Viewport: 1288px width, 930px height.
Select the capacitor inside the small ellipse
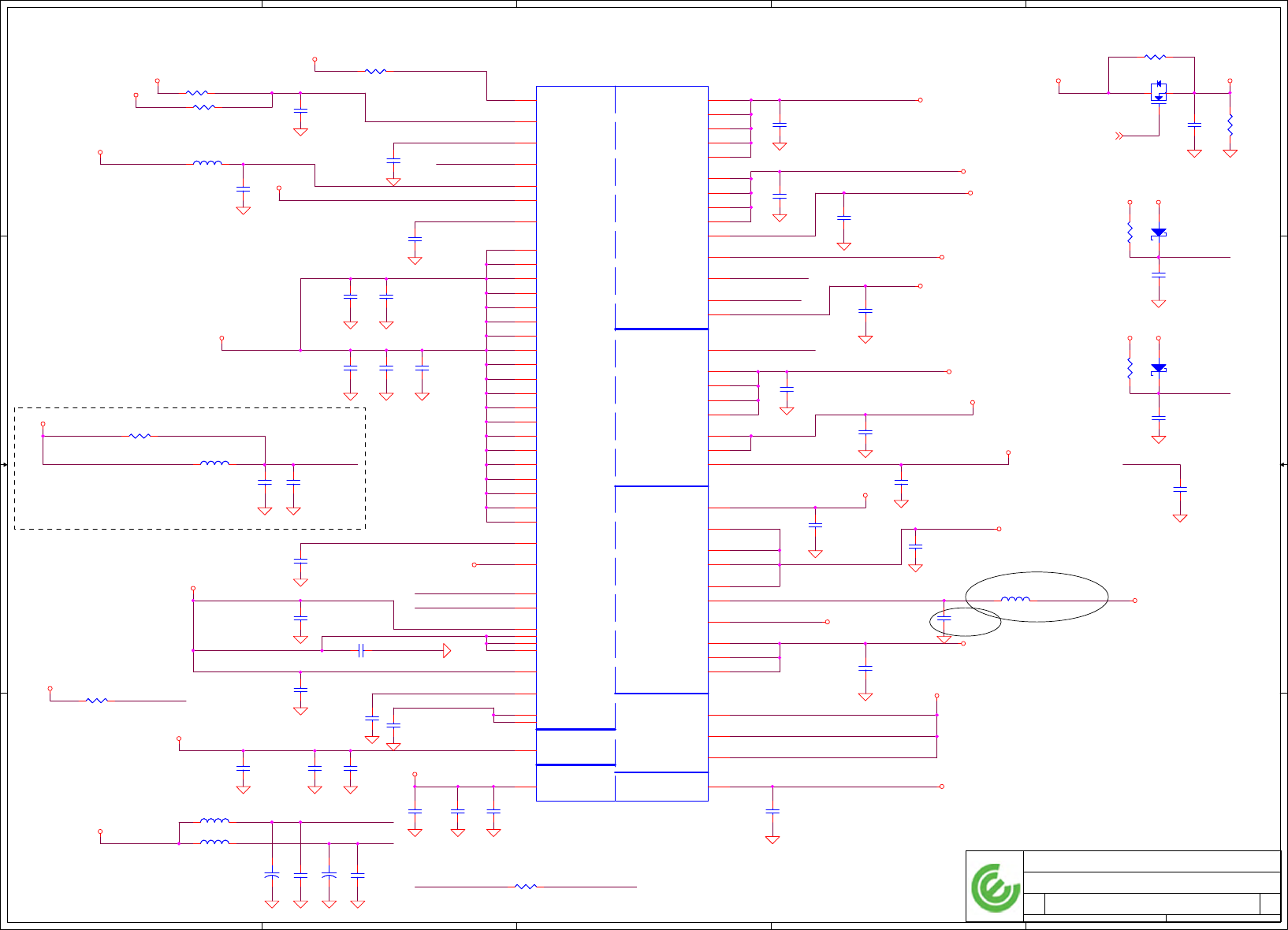tap(944, 619)
